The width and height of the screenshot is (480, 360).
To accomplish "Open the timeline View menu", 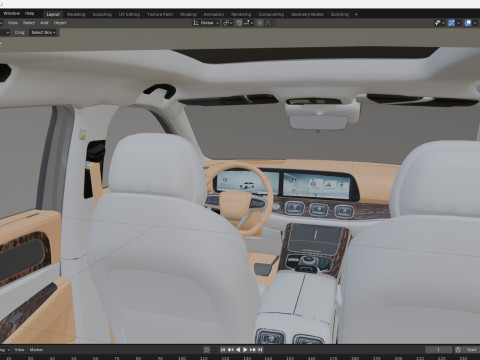I will [x=19, y=350].
